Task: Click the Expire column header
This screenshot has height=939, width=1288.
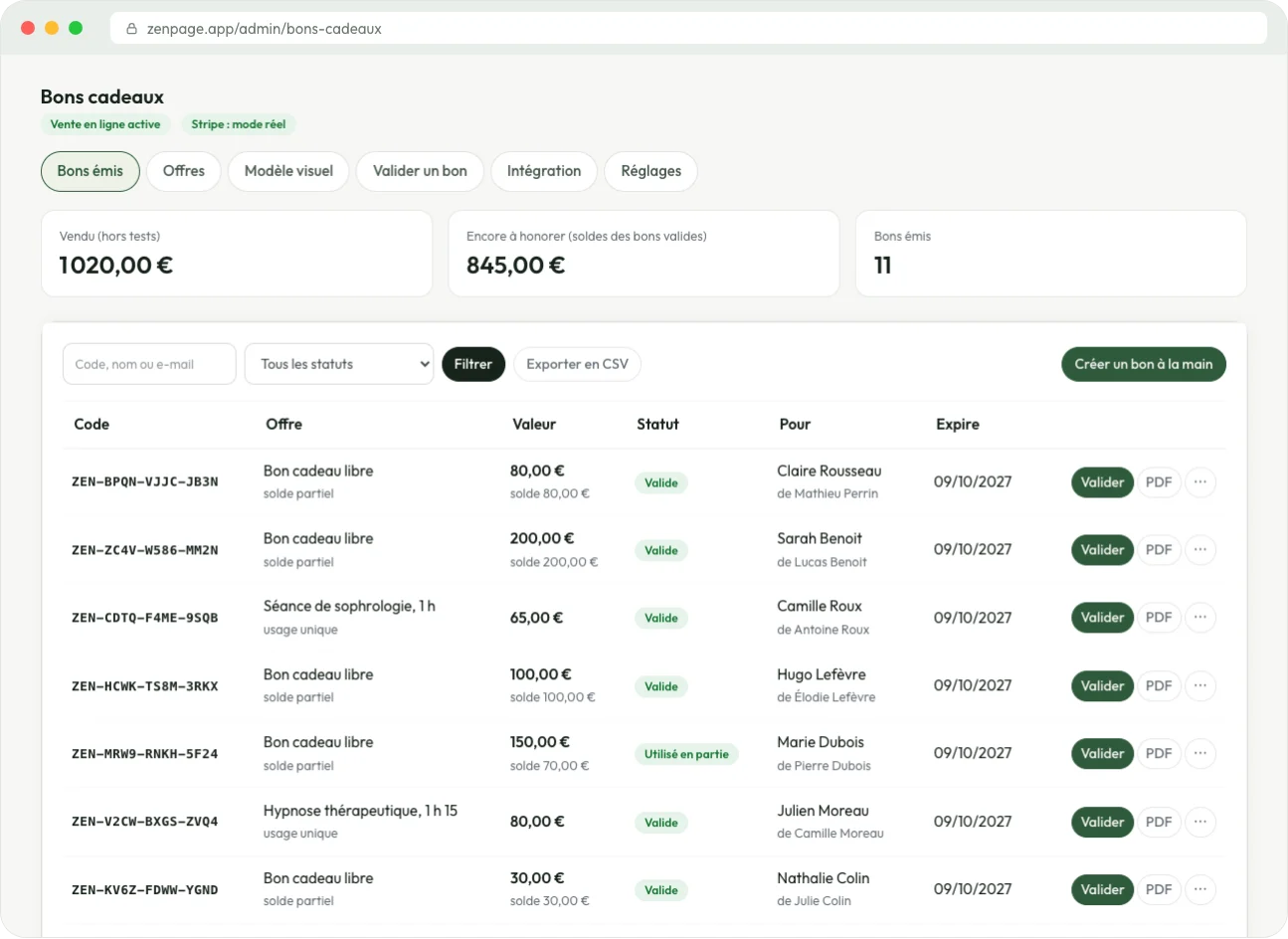Action: pyautogui.click(x=958, y=425)
